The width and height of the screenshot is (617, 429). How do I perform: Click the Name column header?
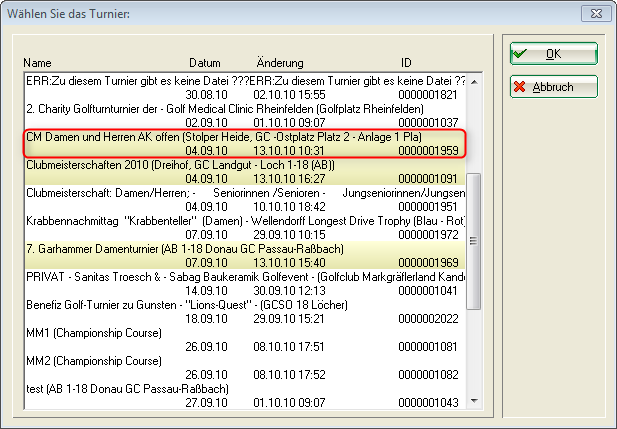(x=37, y=62)
